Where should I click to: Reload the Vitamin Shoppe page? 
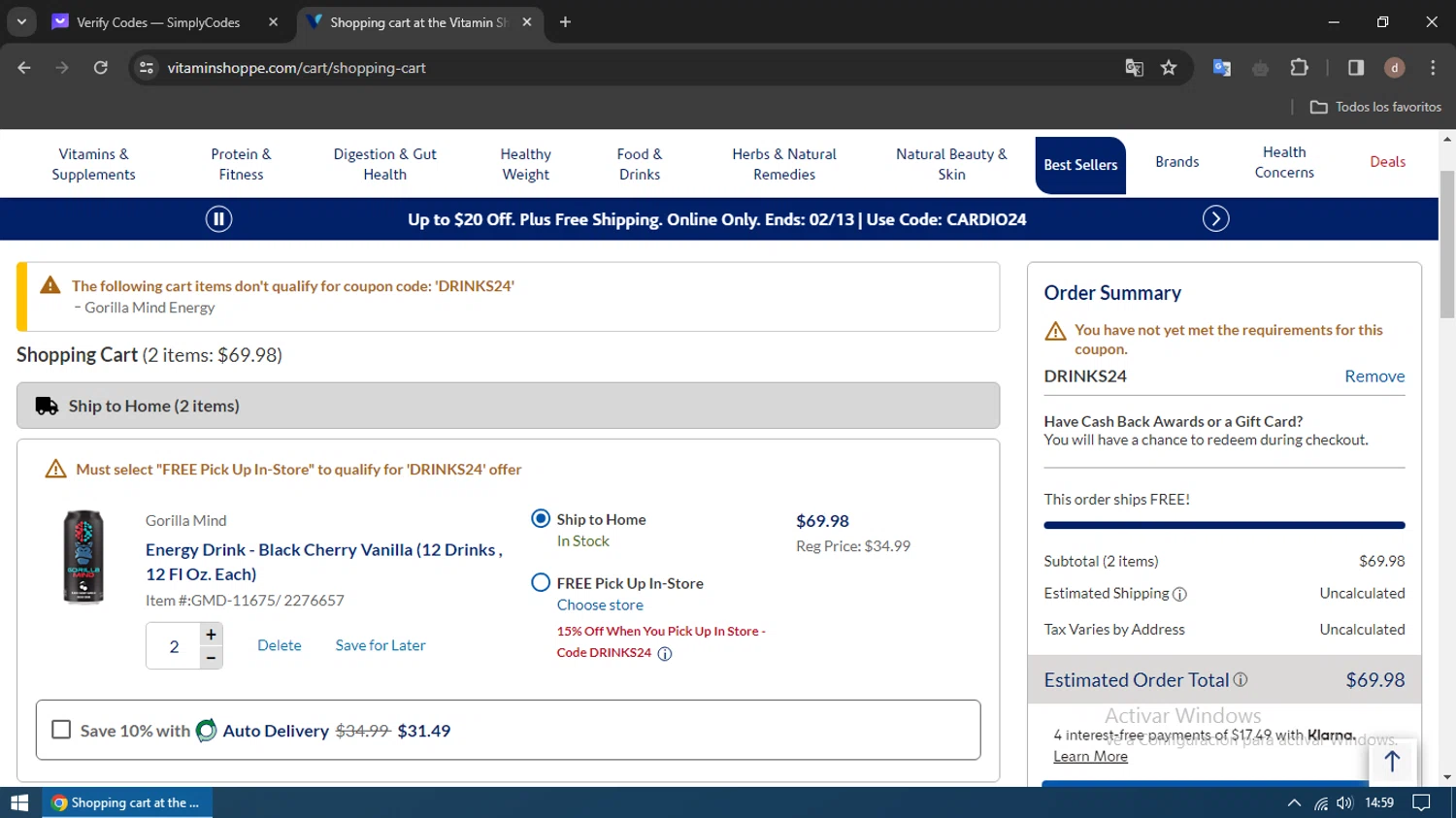click(100, 68)
